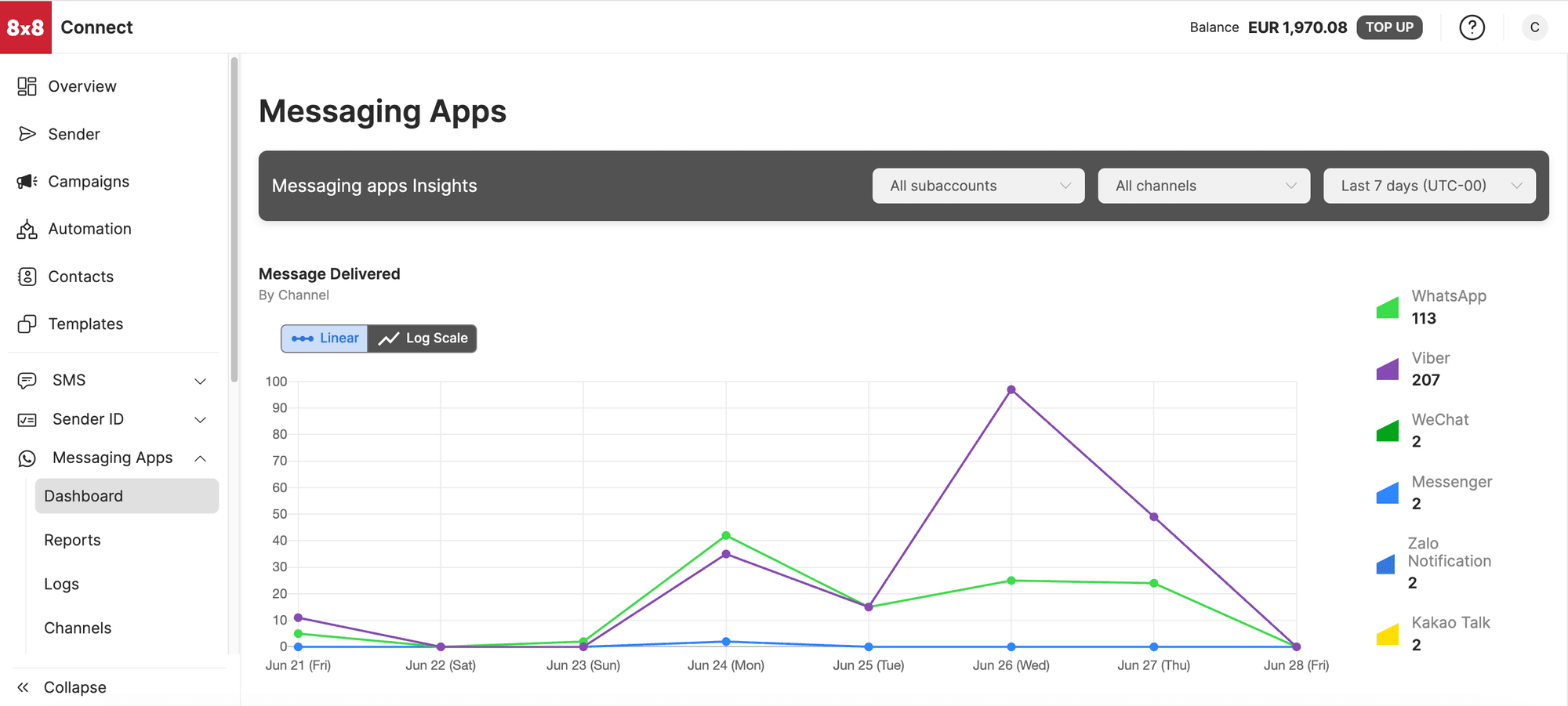Open the All subaccounts dropdown

point(978,186)
